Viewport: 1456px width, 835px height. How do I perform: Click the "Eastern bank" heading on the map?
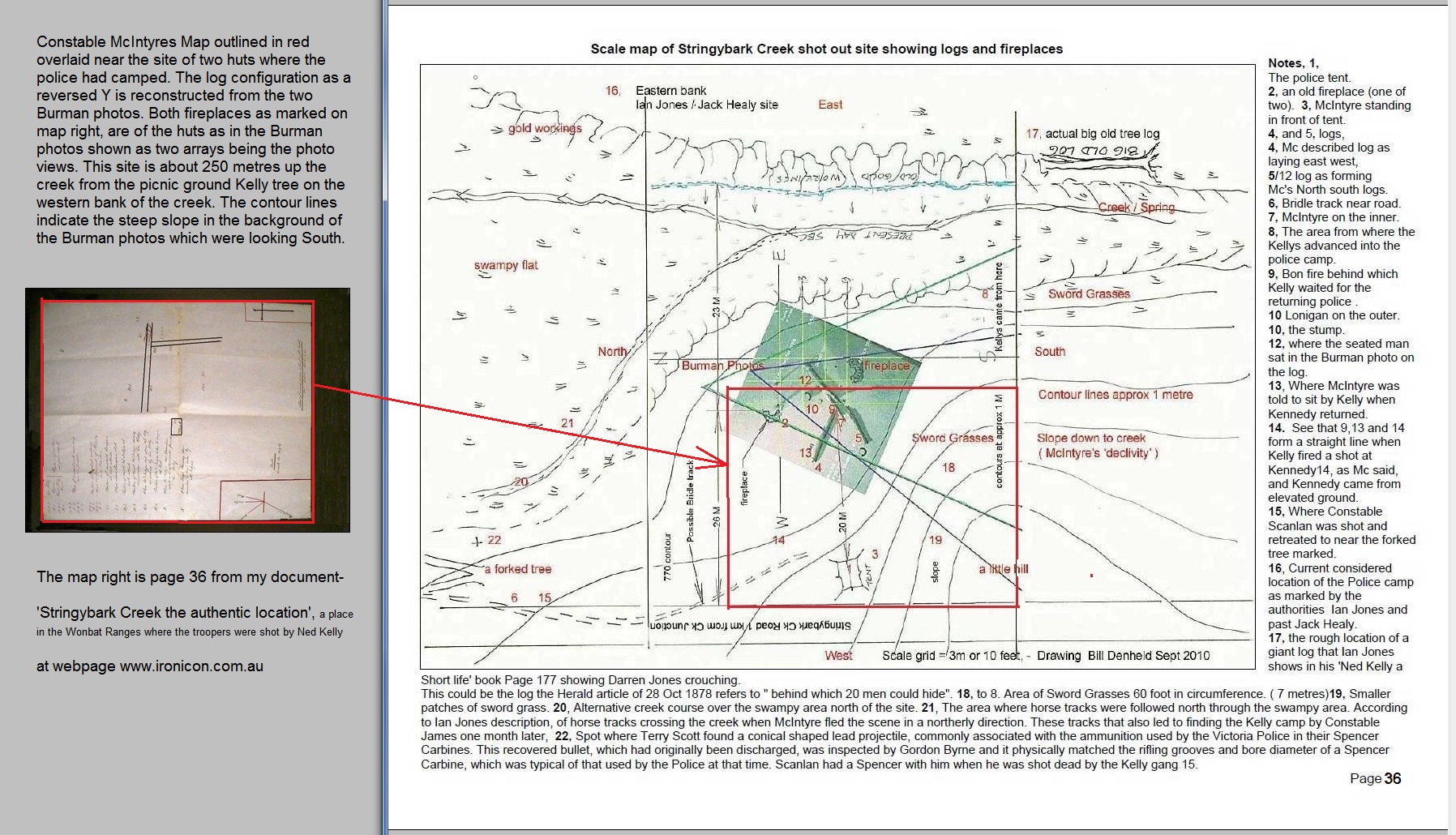[670, 91]
